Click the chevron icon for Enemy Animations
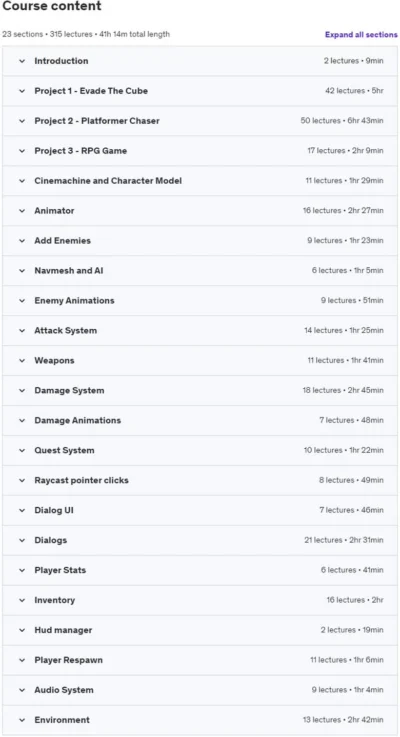The image size is (400, 737). (x=22, y=301)
